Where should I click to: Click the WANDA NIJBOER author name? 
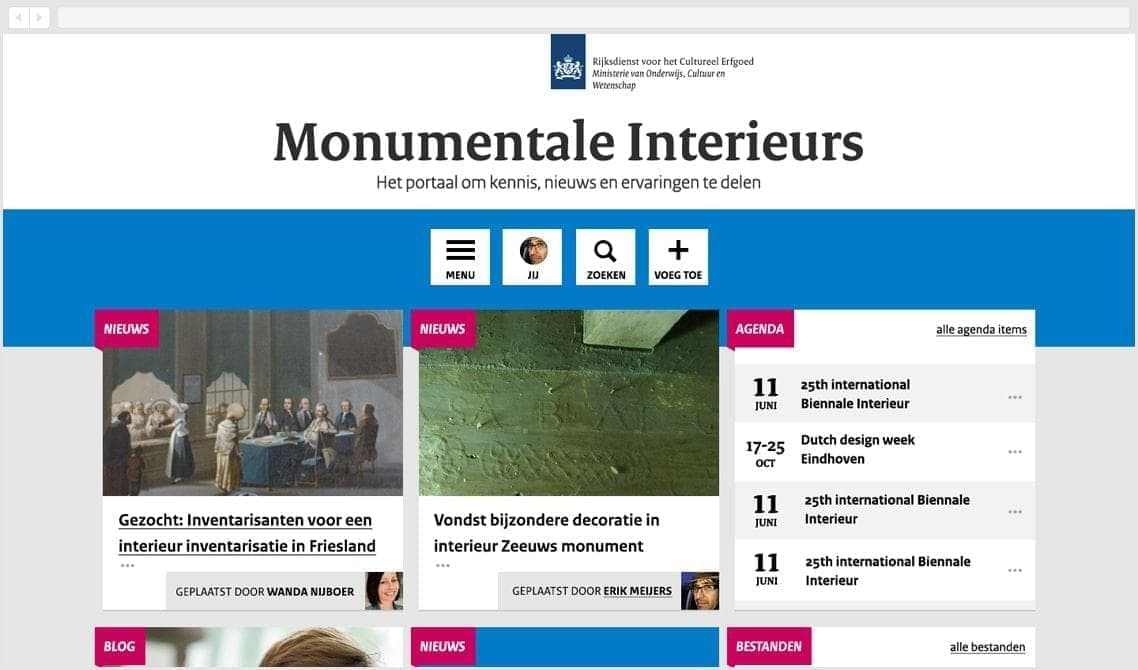311,592
